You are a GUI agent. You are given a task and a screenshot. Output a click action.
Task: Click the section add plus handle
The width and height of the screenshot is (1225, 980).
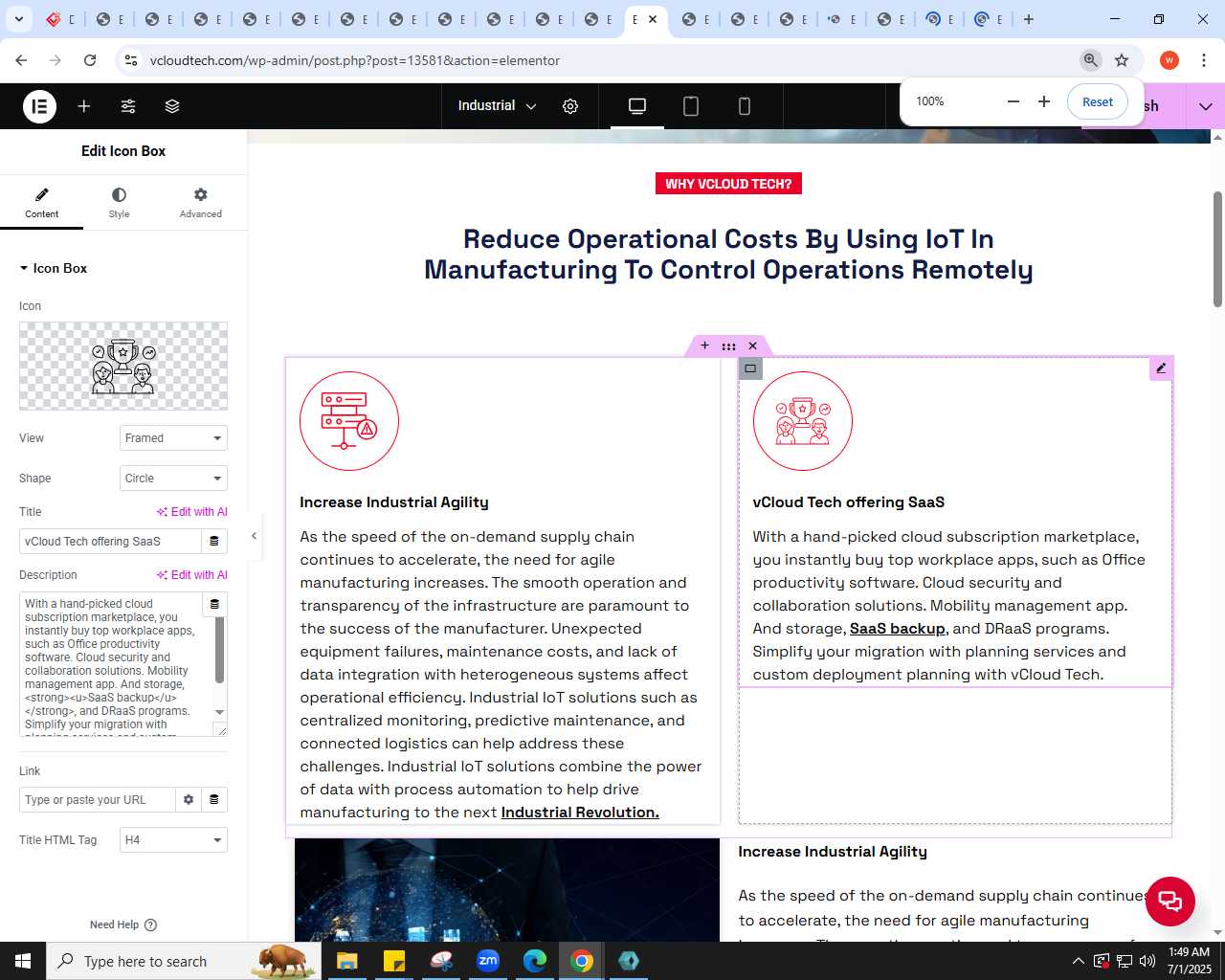point(705,345)
